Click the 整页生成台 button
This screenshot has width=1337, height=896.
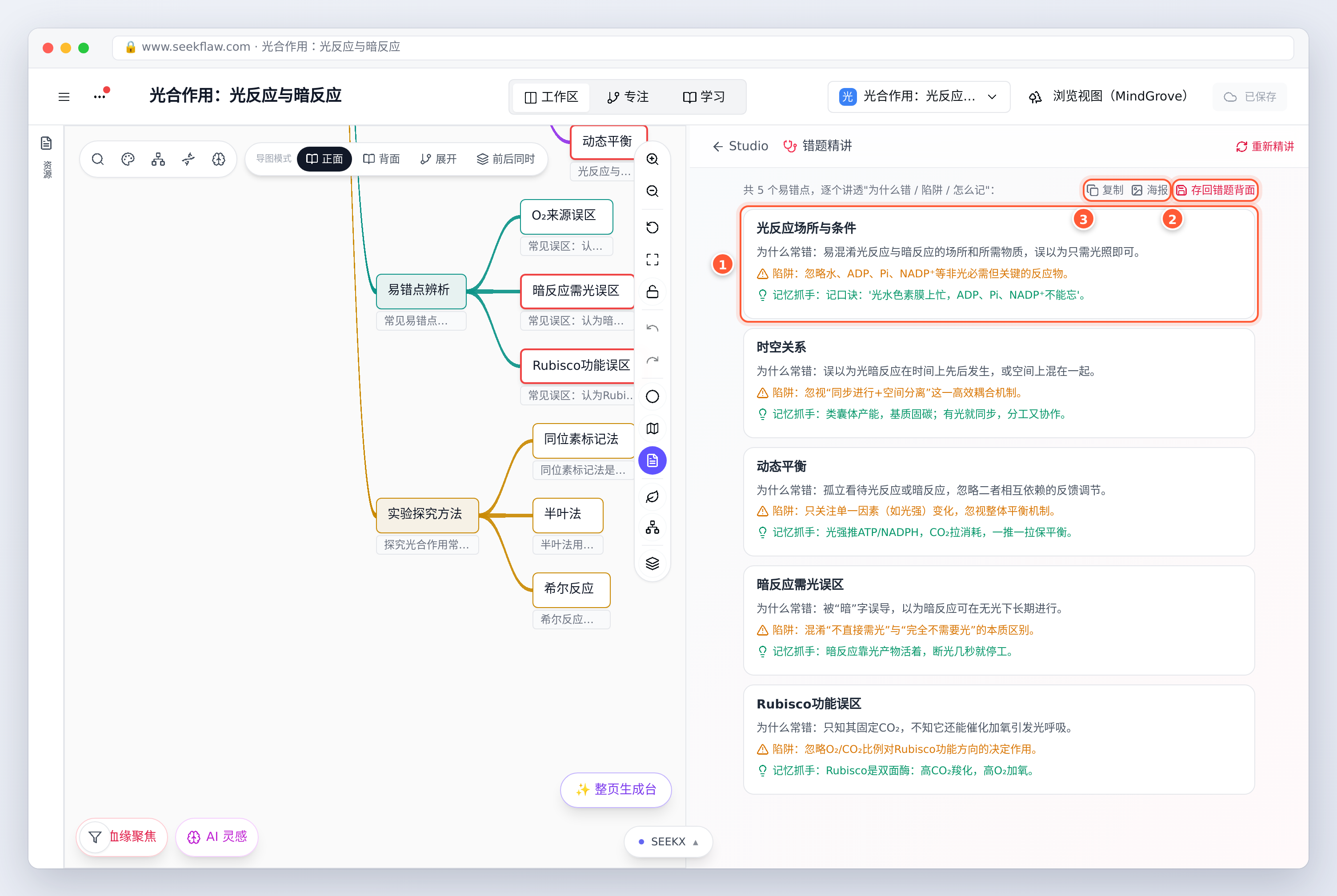616,790
